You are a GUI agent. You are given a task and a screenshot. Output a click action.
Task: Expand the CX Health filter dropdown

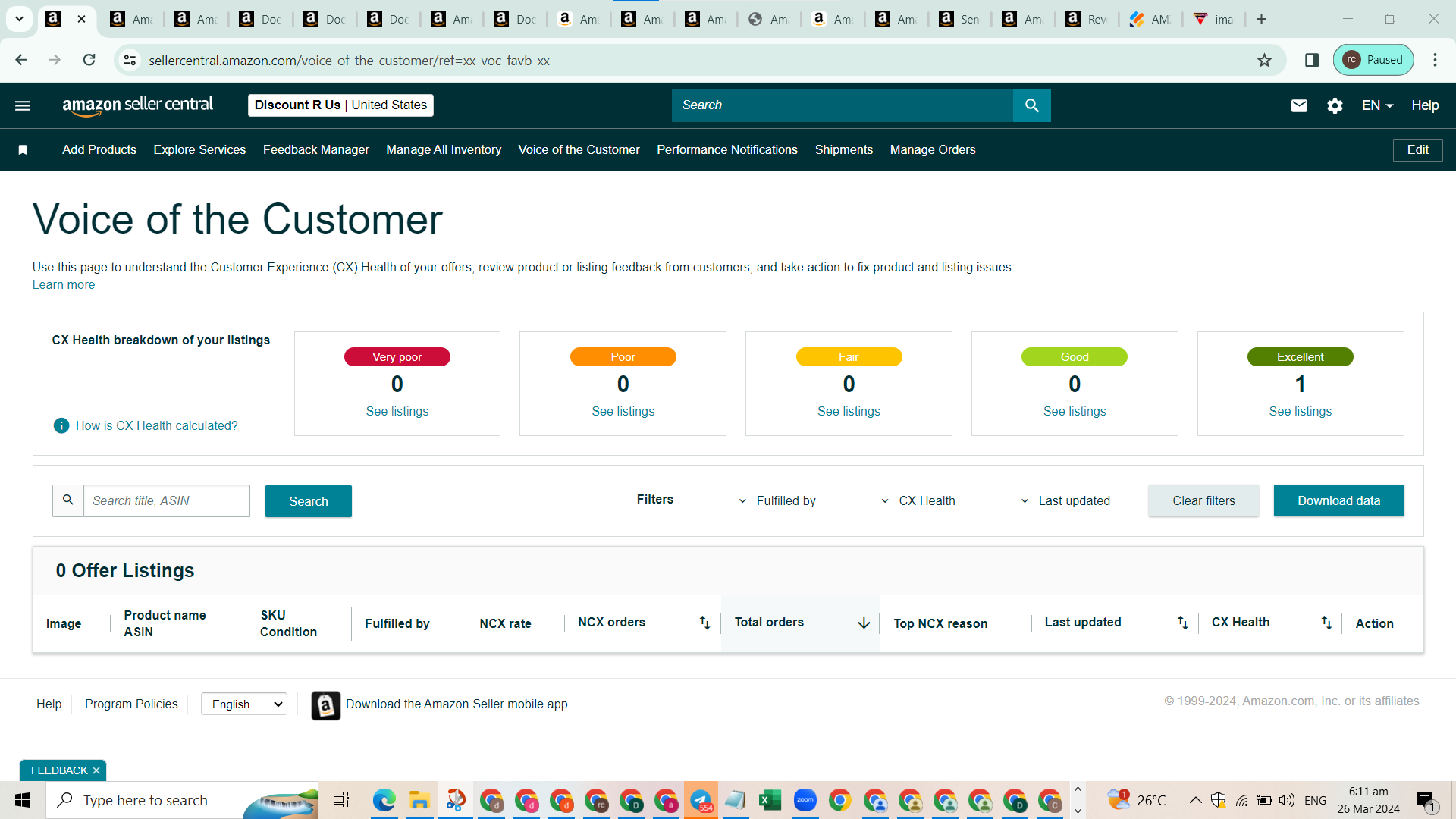(918, 500)
